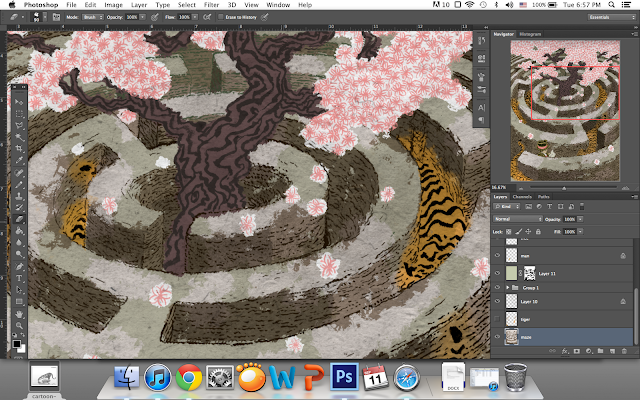Image resolution: width=640 pixels, height=400 pixels.
Task: Select the Rectangle shape tool
Action: [19, 302]
